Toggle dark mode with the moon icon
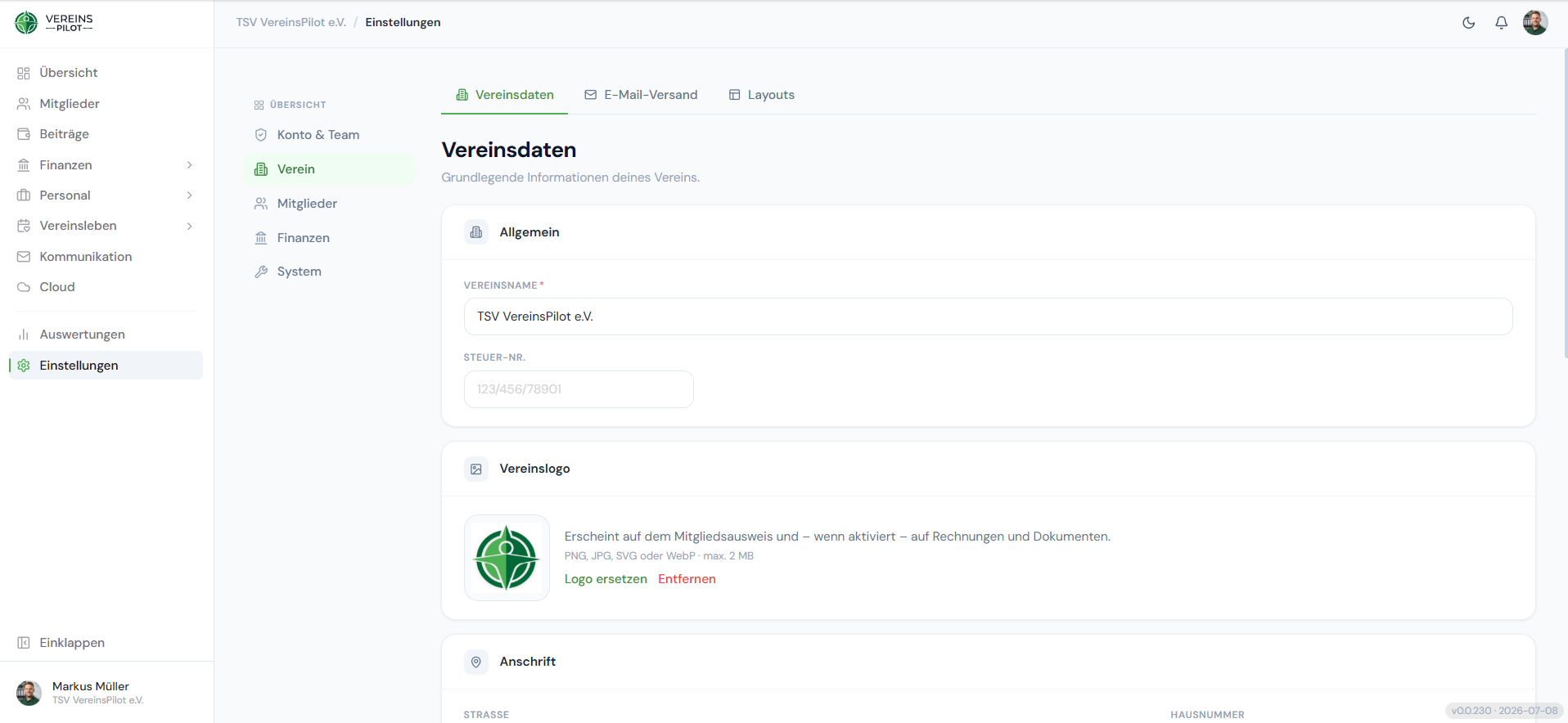The height and width of the screenshot is (723, 1568). point(1469,23)
